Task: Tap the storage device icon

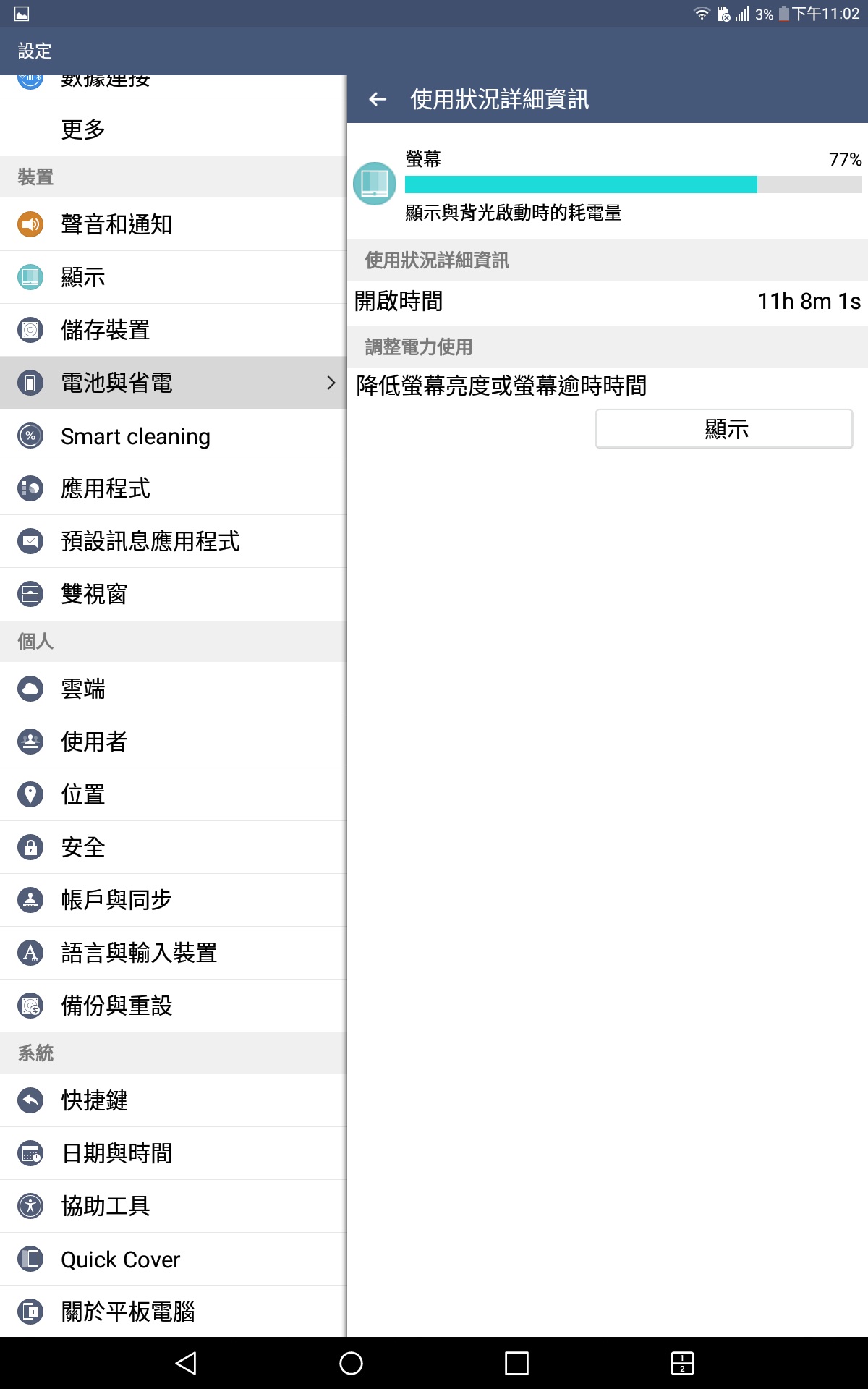Action: (x=30, y=330)
